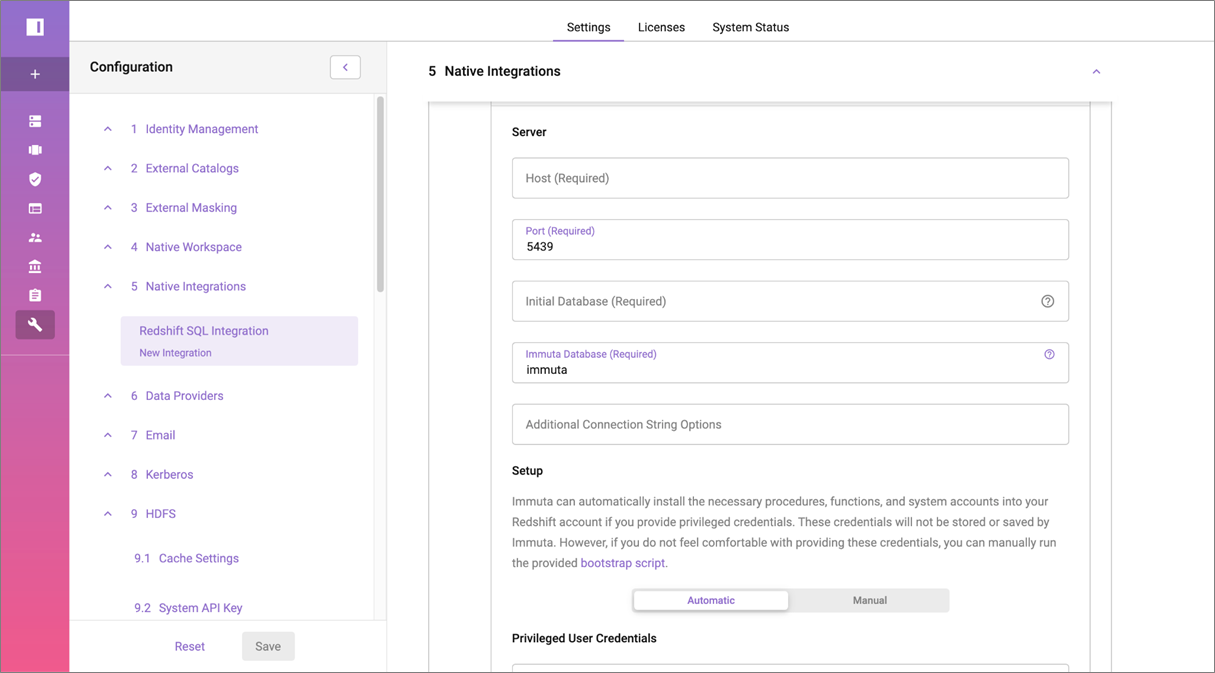Select the Automatic setup option
Image resolution: width=1215 pixels, height=673 pixels.
pyautogui.click(x=711, y=600)
